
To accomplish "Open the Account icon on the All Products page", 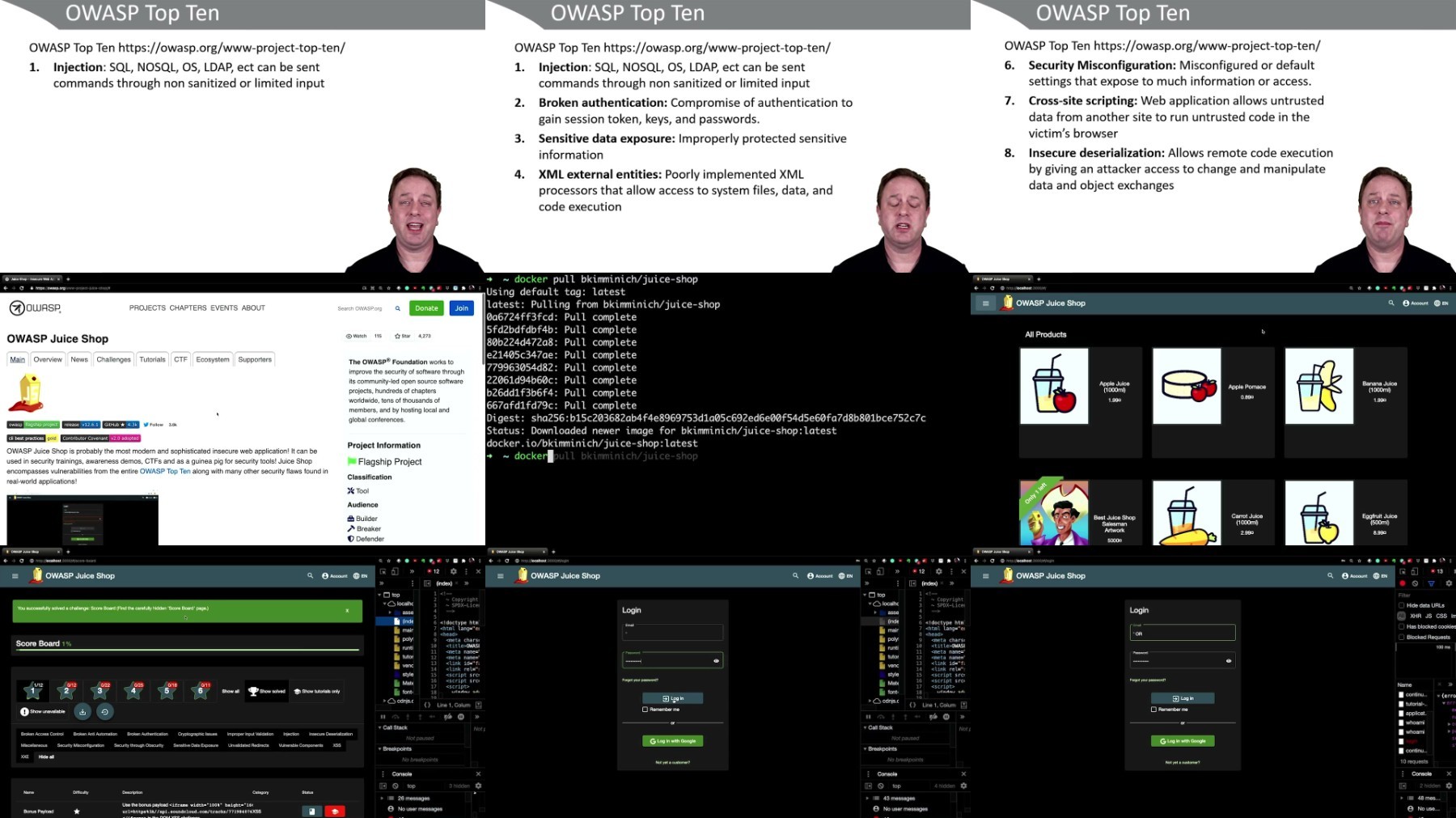I will 1416,303.
